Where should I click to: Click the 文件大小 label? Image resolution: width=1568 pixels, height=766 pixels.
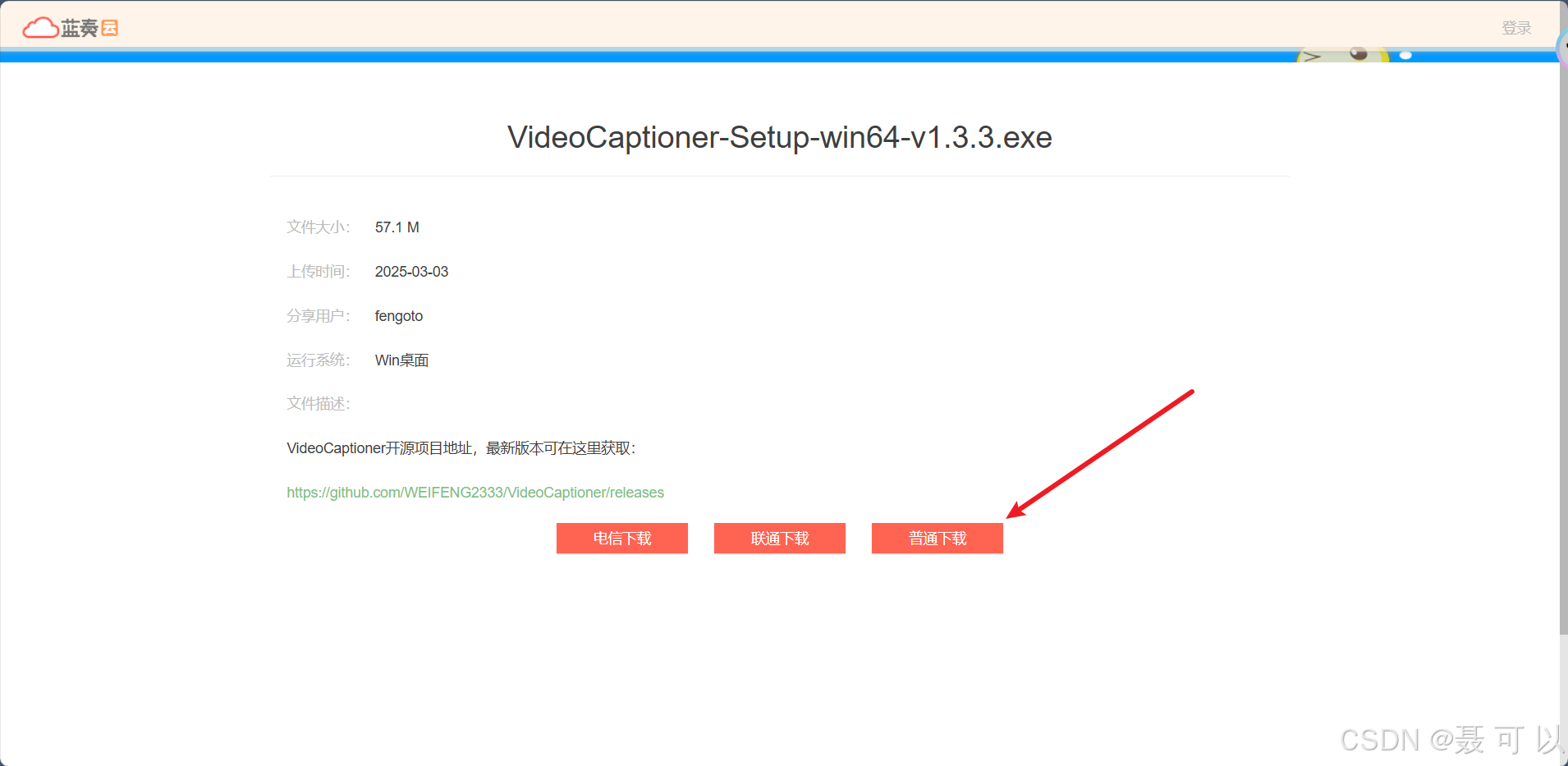[x=319, y=227]
